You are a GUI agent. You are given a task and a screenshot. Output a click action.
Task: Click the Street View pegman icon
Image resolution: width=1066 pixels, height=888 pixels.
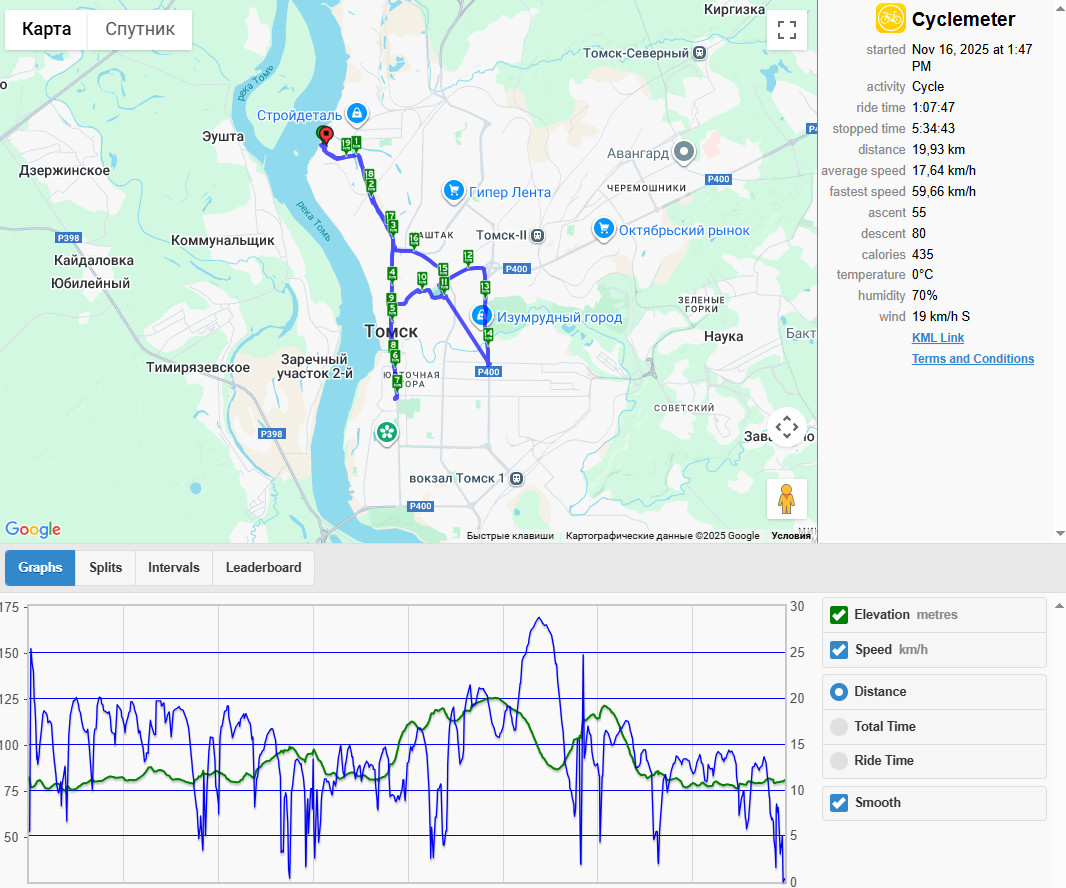[787, 499]
